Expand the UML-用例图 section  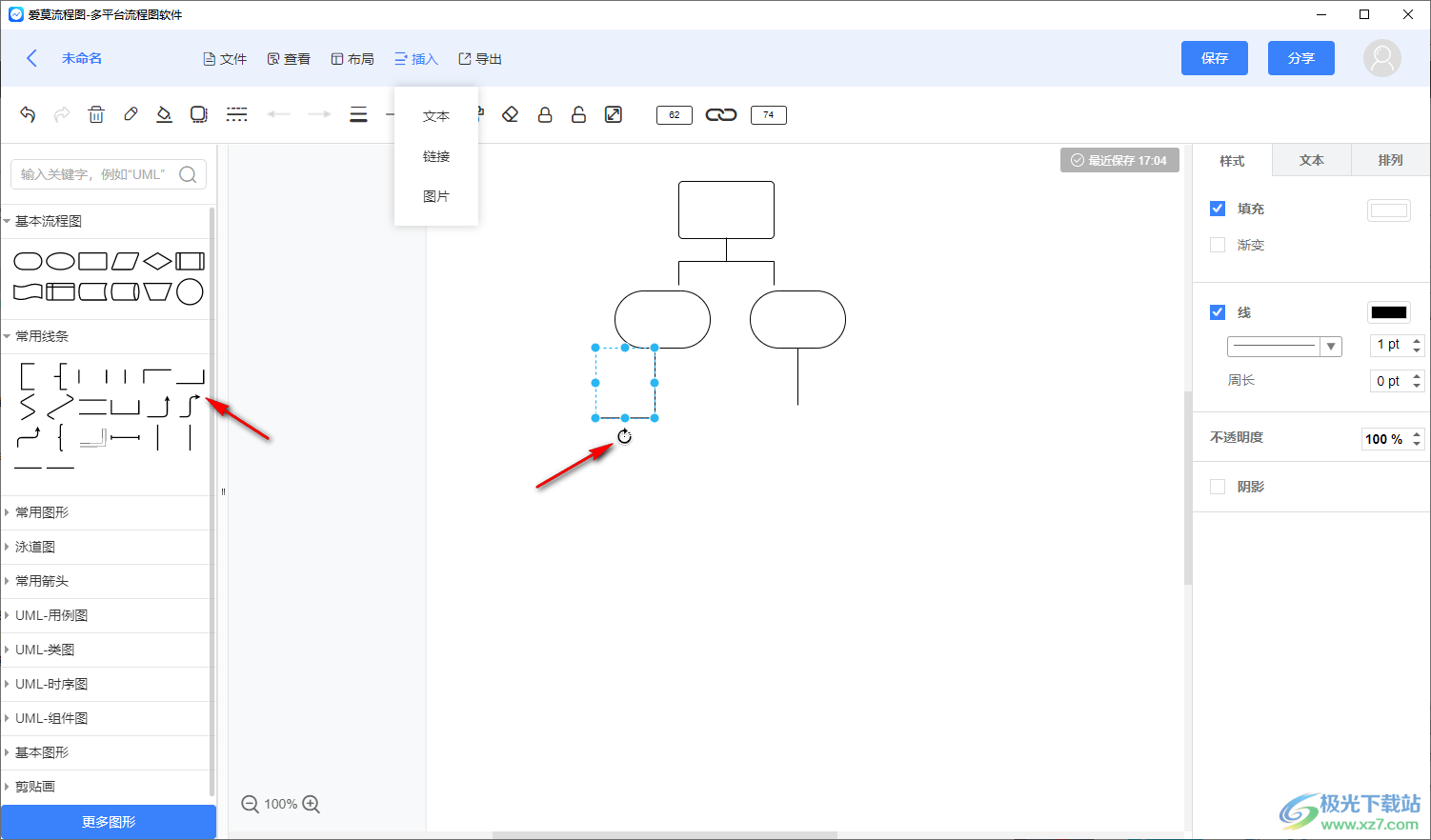point(105,615)
